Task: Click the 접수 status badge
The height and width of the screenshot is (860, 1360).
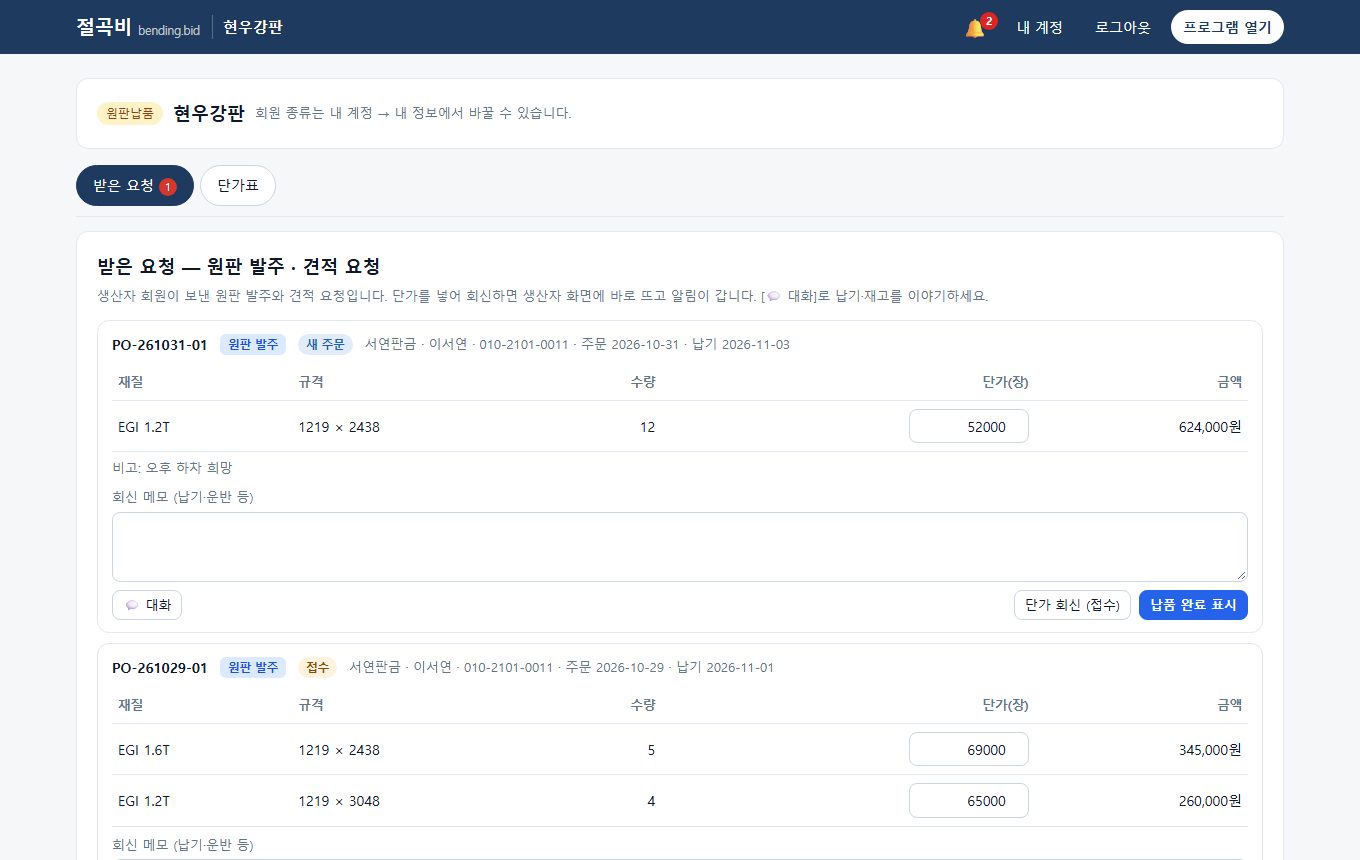Action: click(x=317, y=668)
